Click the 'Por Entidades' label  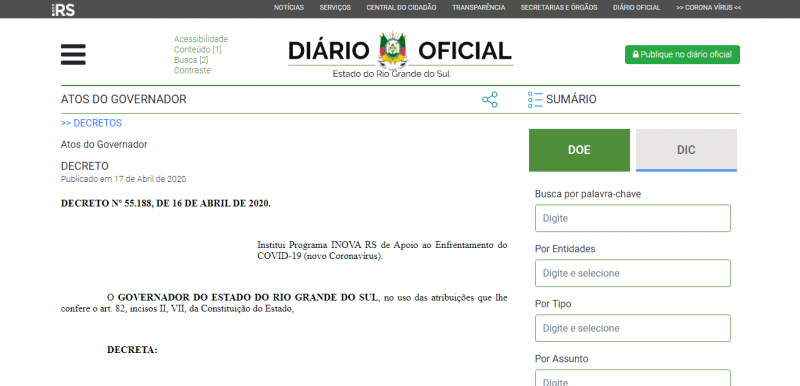pyautogui.click(x=565, y=249)
